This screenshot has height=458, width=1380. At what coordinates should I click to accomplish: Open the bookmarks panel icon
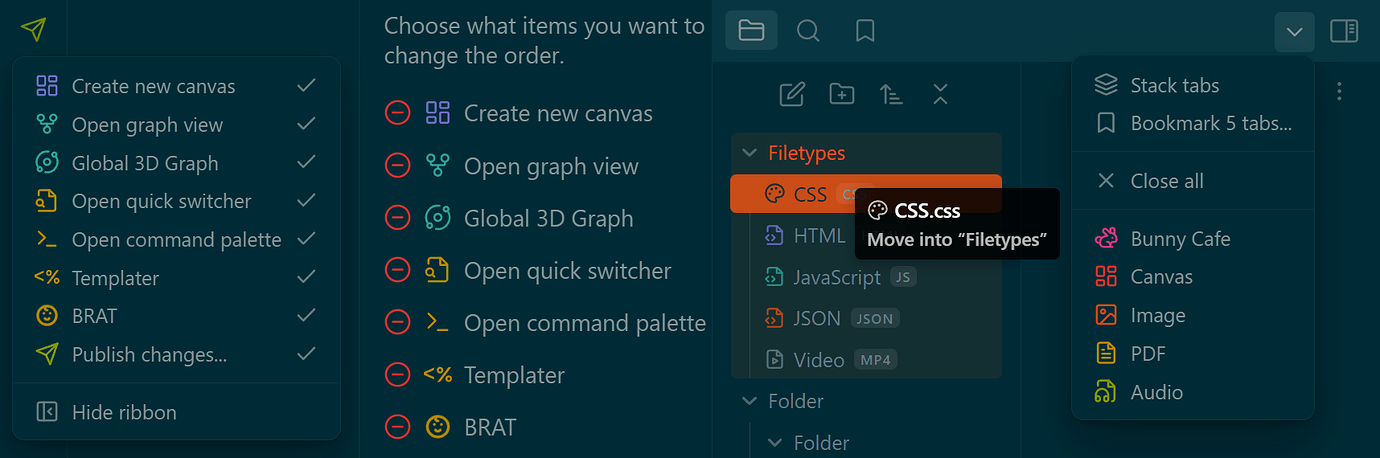(x=865, y=31)
